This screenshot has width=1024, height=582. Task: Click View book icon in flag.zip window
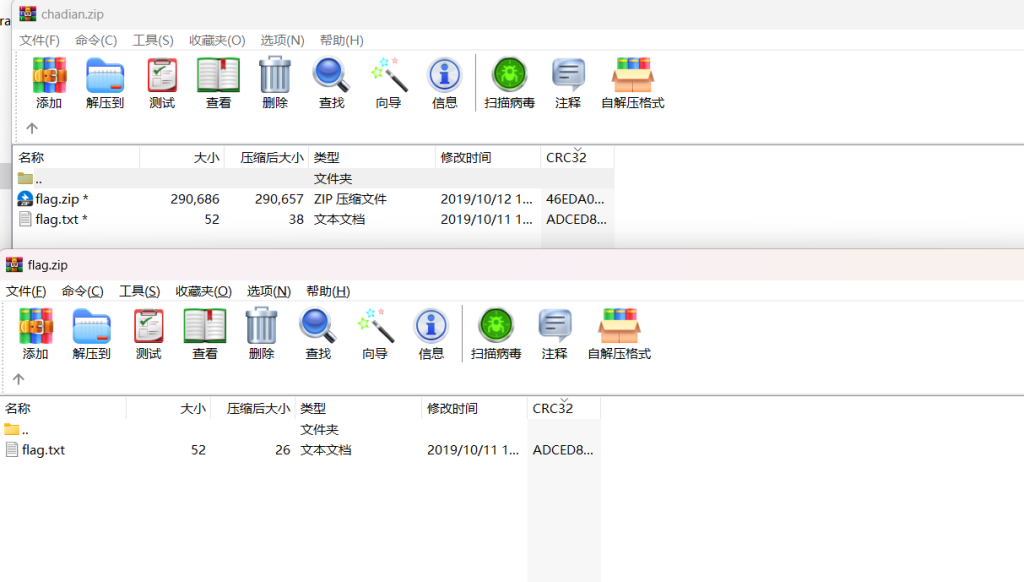(205, 326)
